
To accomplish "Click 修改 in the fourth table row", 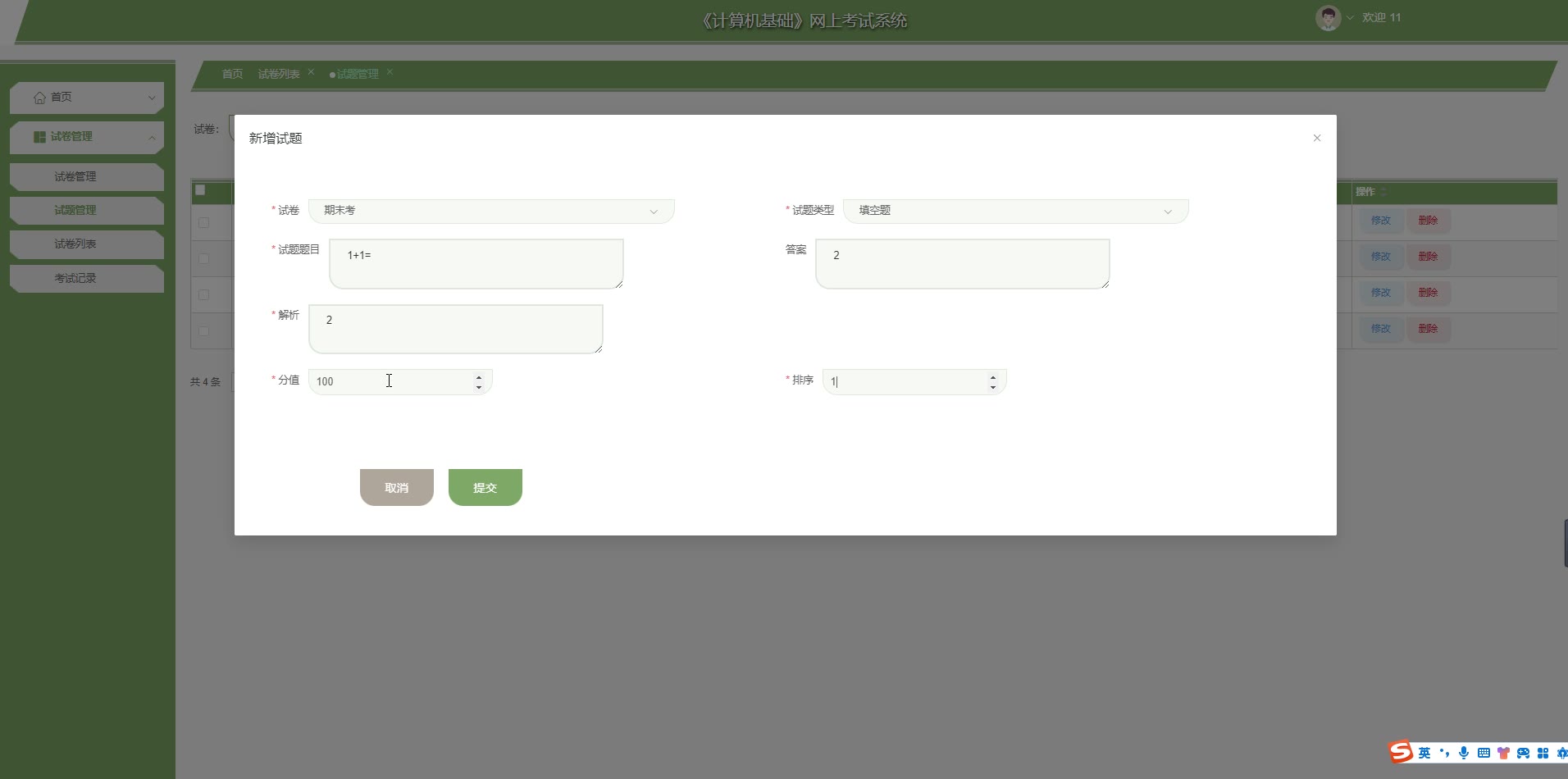I will (1381, 329).
